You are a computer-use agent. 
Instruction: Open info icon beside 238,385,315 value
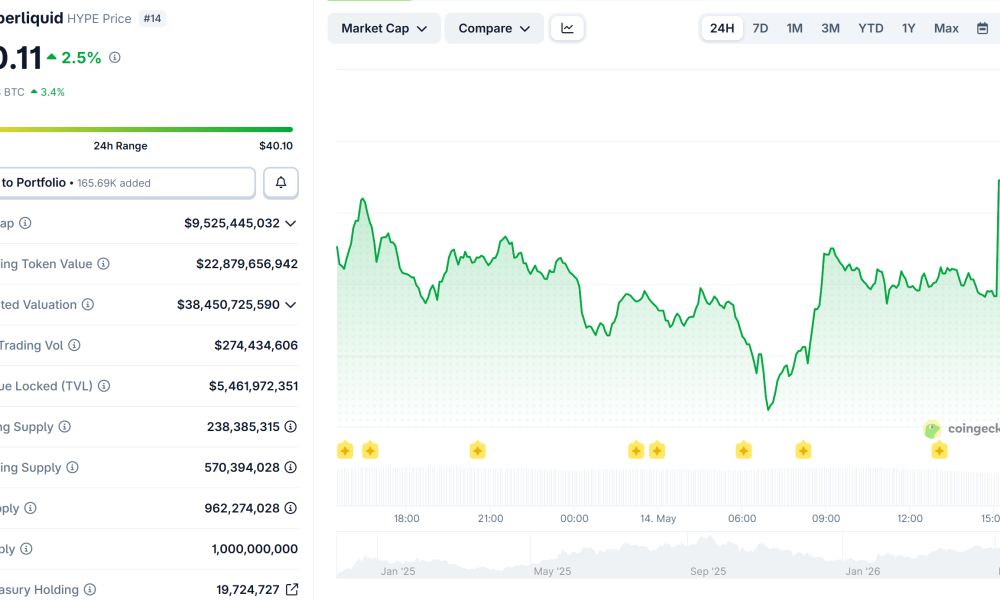pos(290,427)
